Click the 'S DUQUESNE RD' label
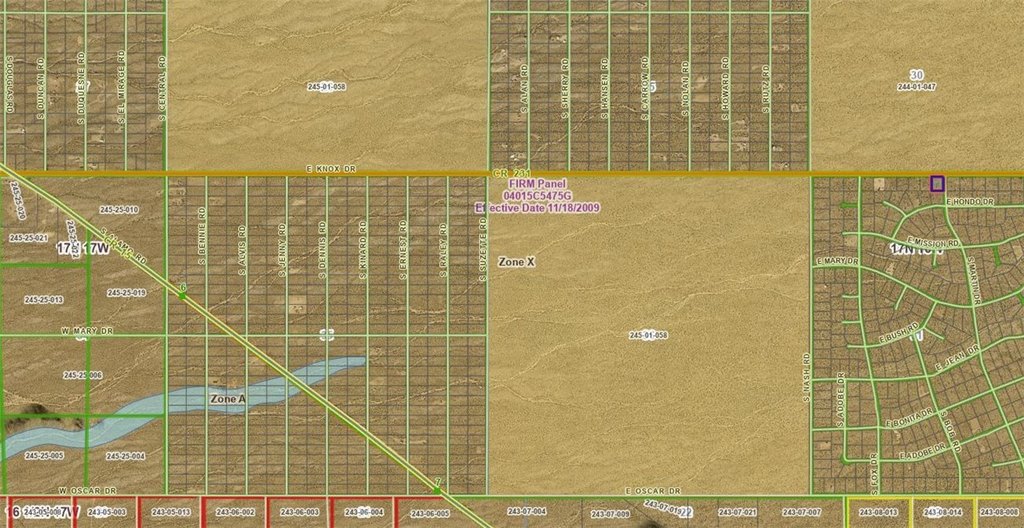The image size is (1024, 528). 82,90
